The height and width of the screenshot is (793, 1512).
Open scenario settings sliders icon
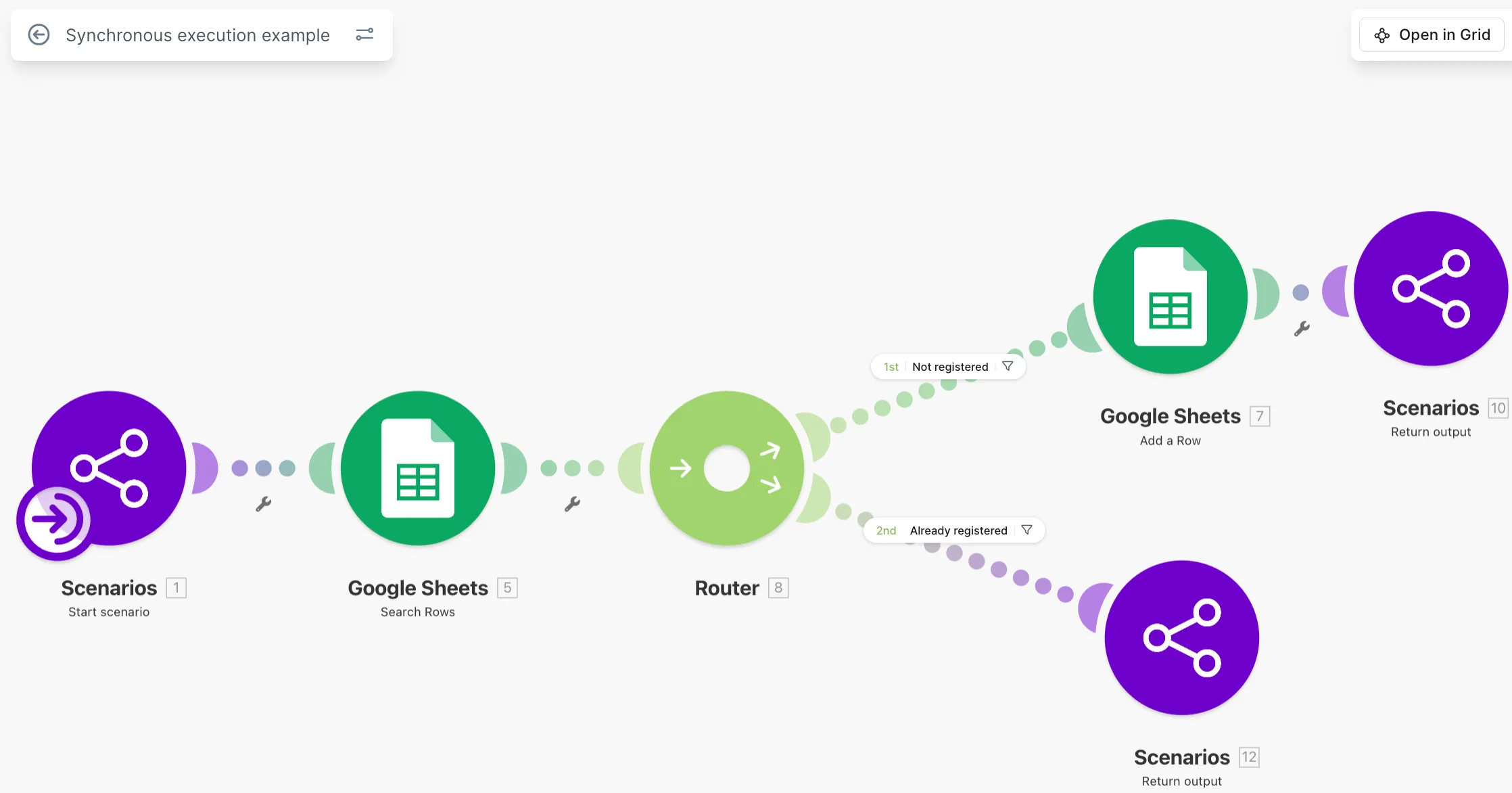[x=364, y=35]
